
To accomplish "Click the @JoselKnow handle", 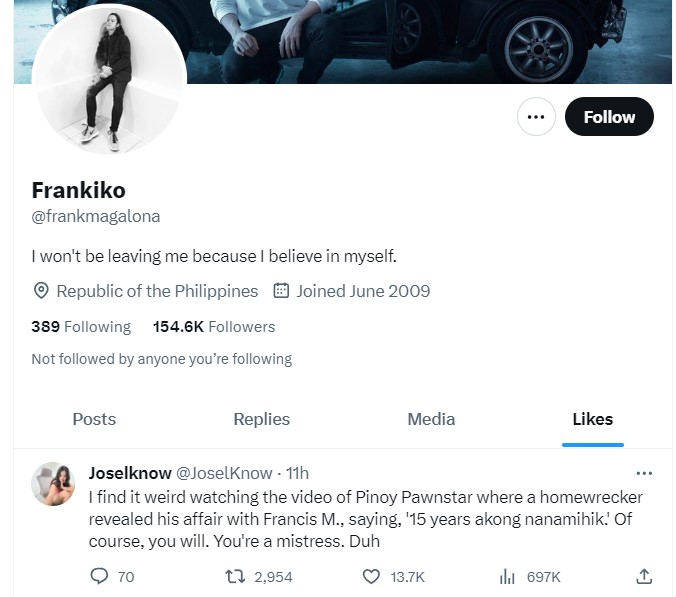I will (x=224, y=473).
